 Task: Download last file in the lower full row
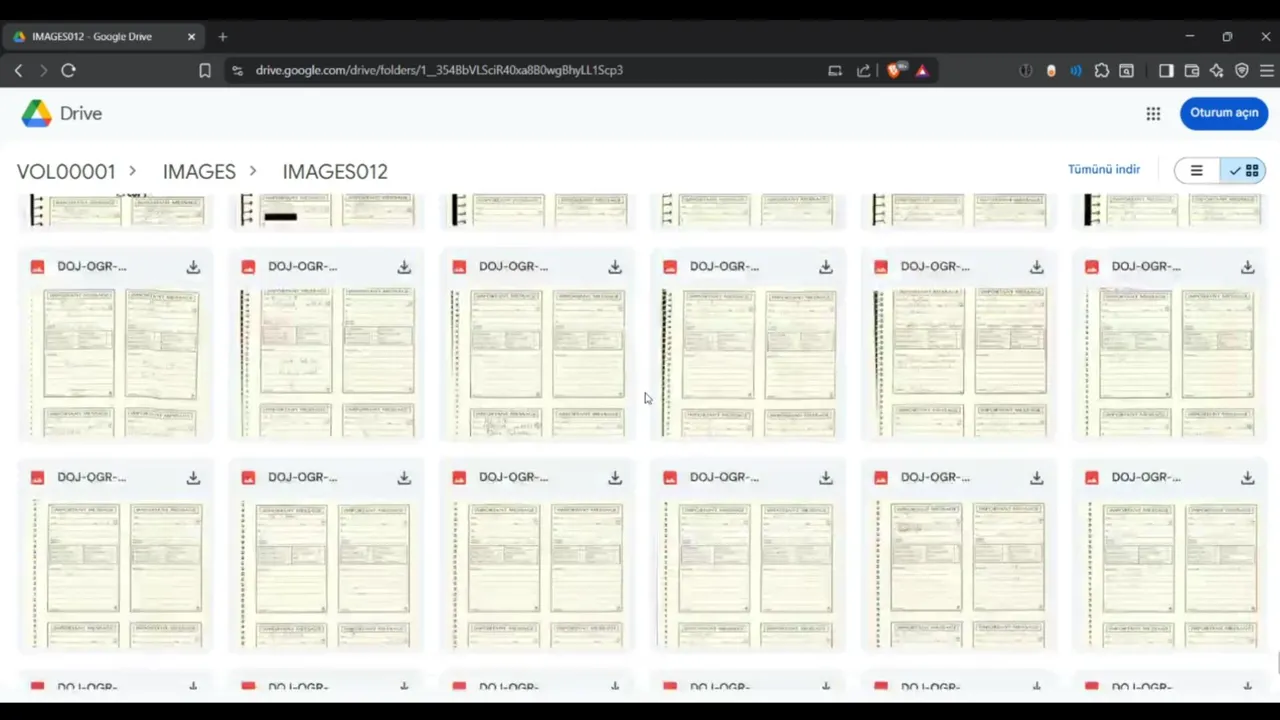1248,478
